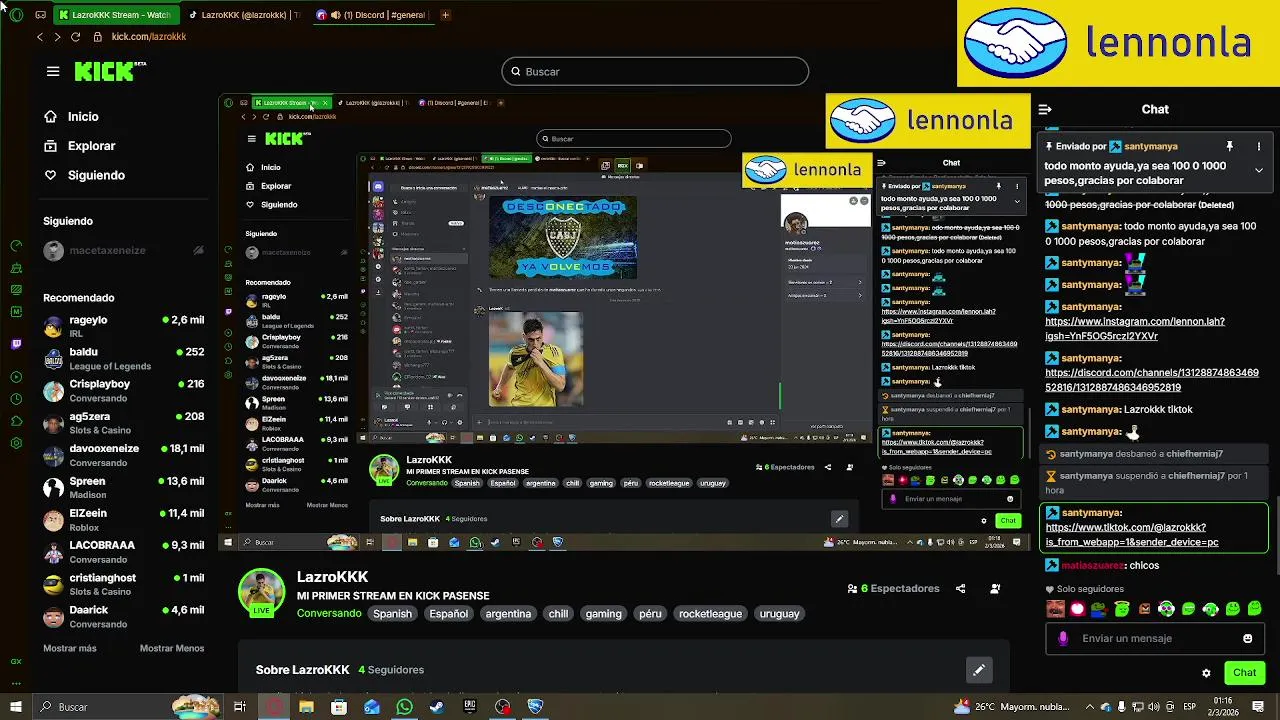Open the Discord channel link in chat

click(x=1151, y=380)
